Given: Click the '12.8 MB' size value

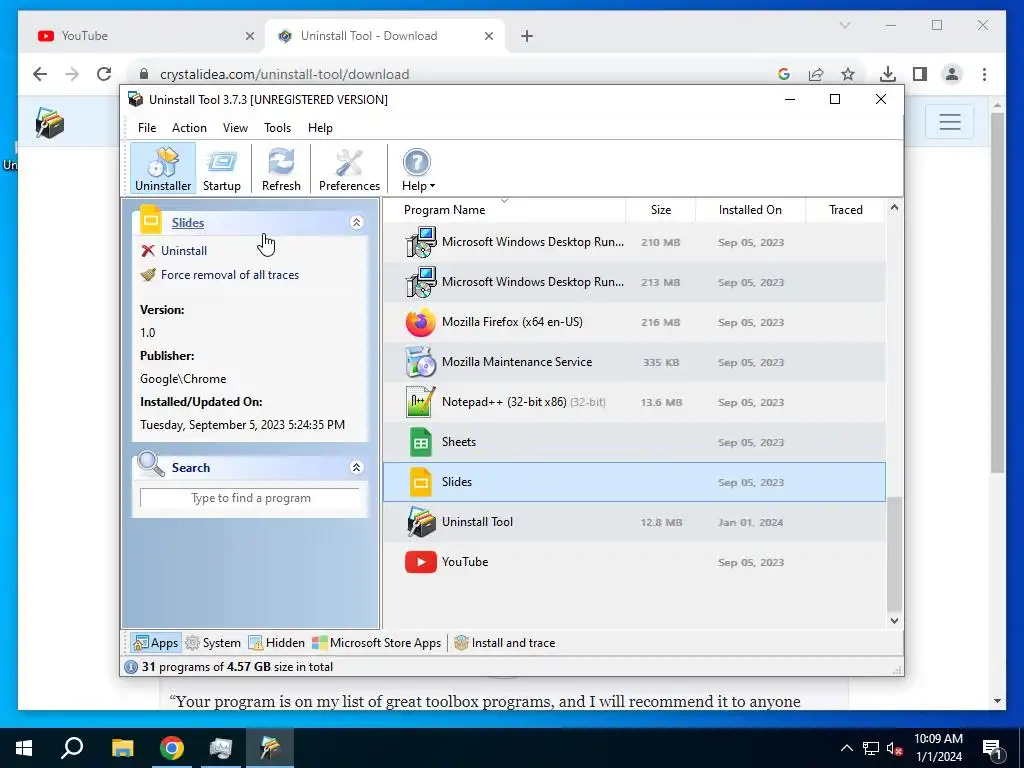Looking at the screenshot, I should point(661,522).
